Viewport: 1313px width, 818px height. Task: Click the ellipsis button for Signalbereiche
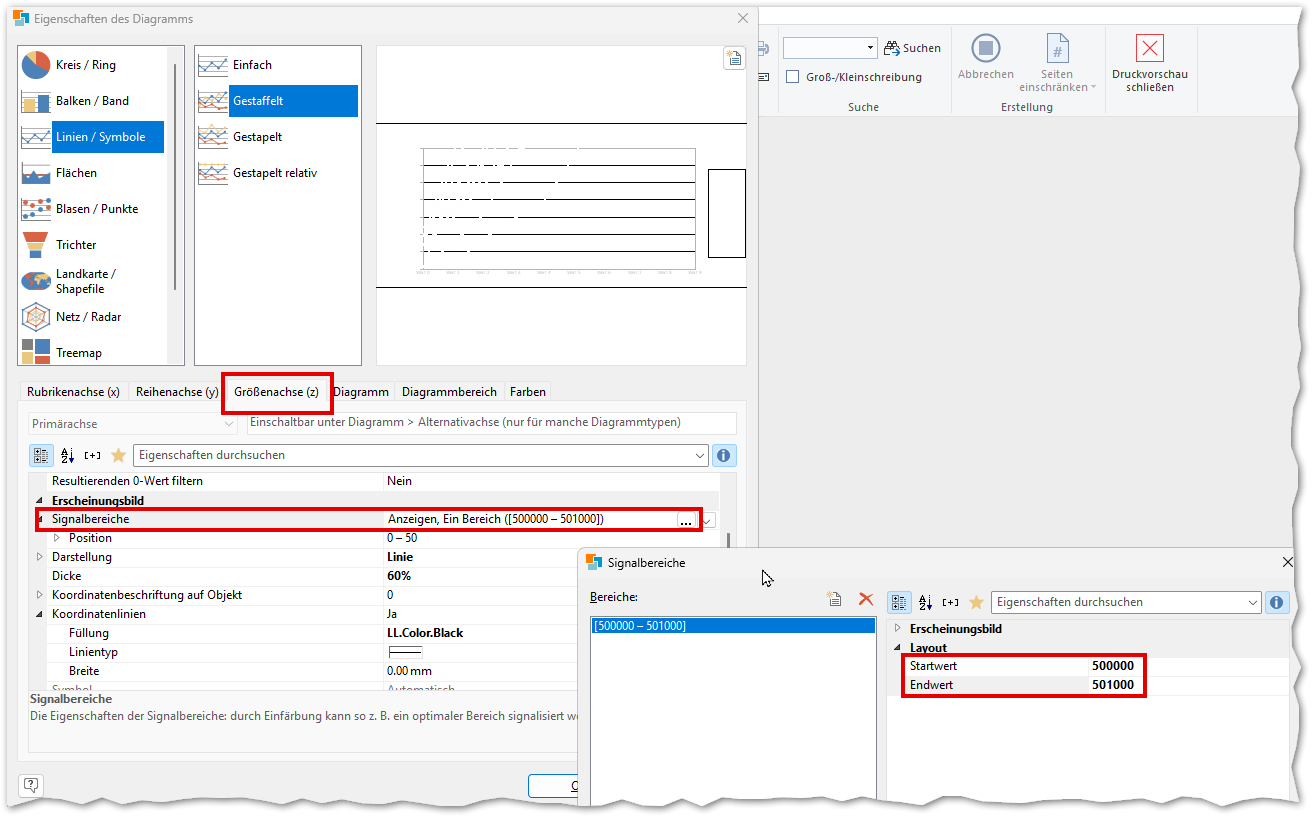click(x=686, y=520)
